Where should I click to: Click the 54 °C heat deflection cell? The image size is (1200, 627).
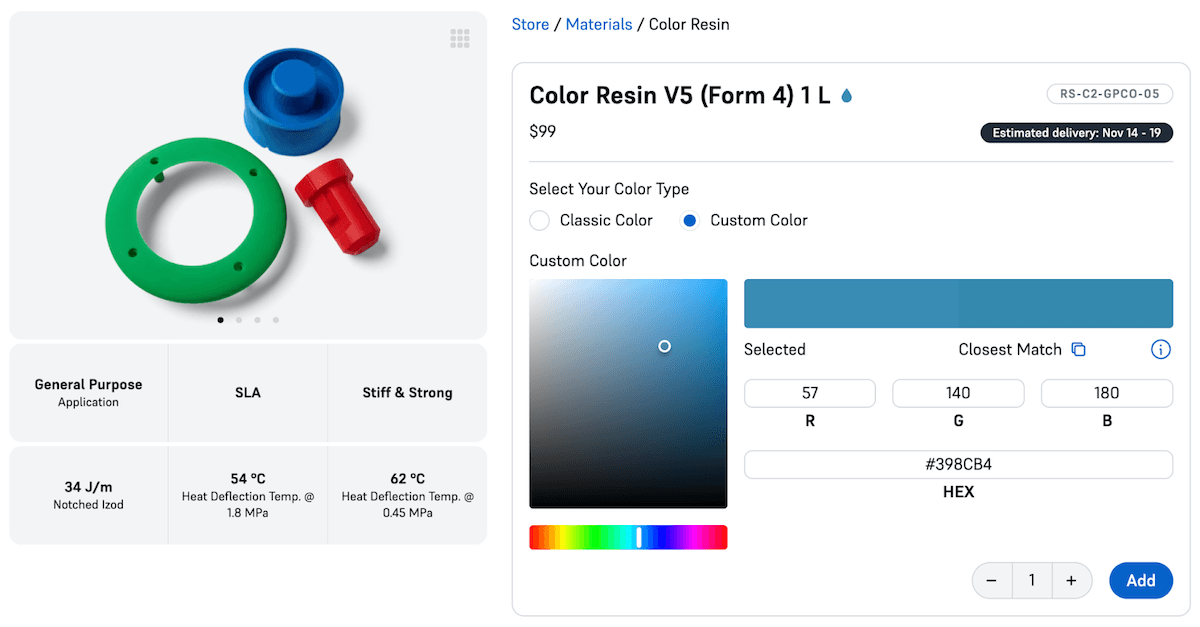pyautogui.click(x=248, y=495)
